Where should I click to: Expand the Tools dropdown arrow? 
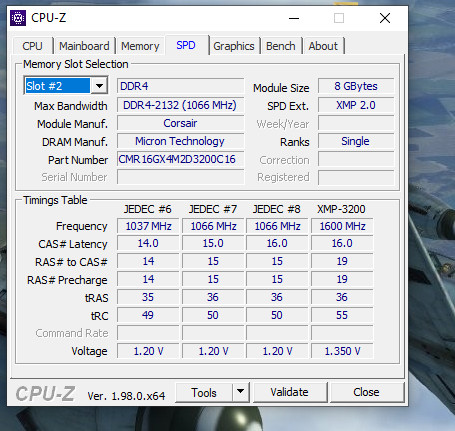tap(240, 392)
